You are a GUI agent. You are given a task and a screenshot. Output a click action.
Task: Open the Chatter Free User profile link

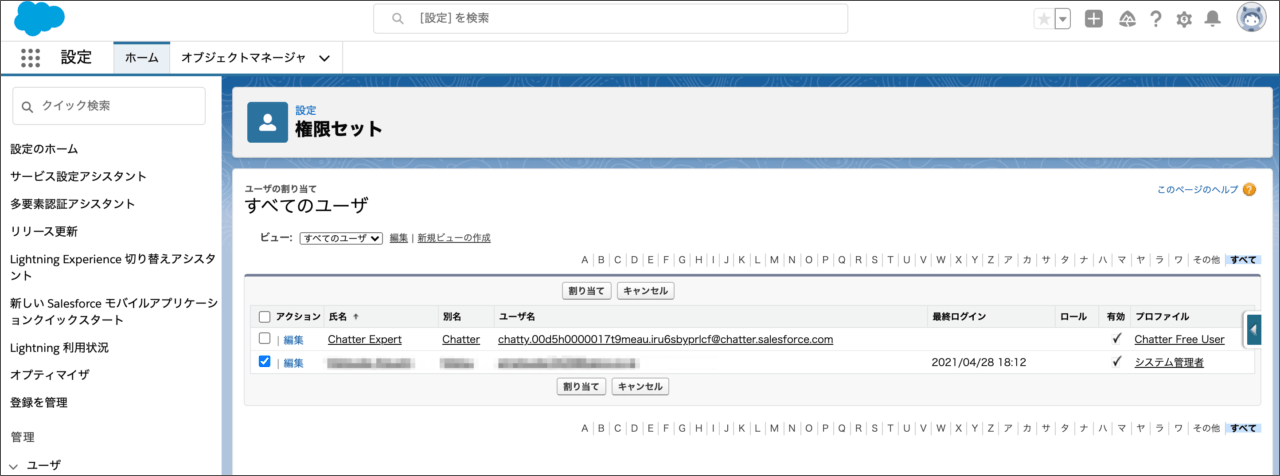coord(1179,340)
